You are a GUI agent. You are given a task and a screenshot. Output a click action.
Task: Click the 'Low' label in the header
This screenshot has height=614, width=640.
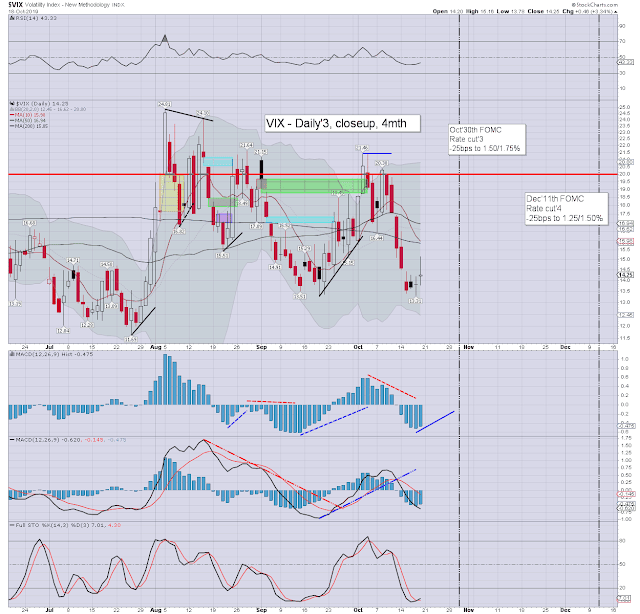pos(502,11)
